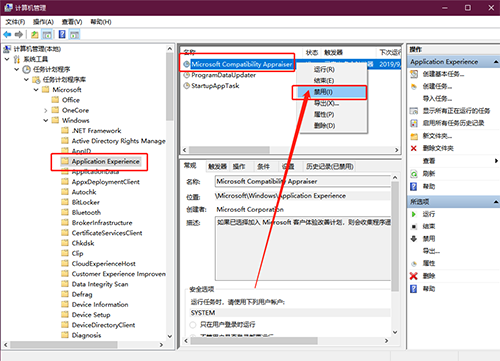Click the 描述 description text box
This screenshot has height=361, width=500.
pyautogui.click(x=303, y=248)
